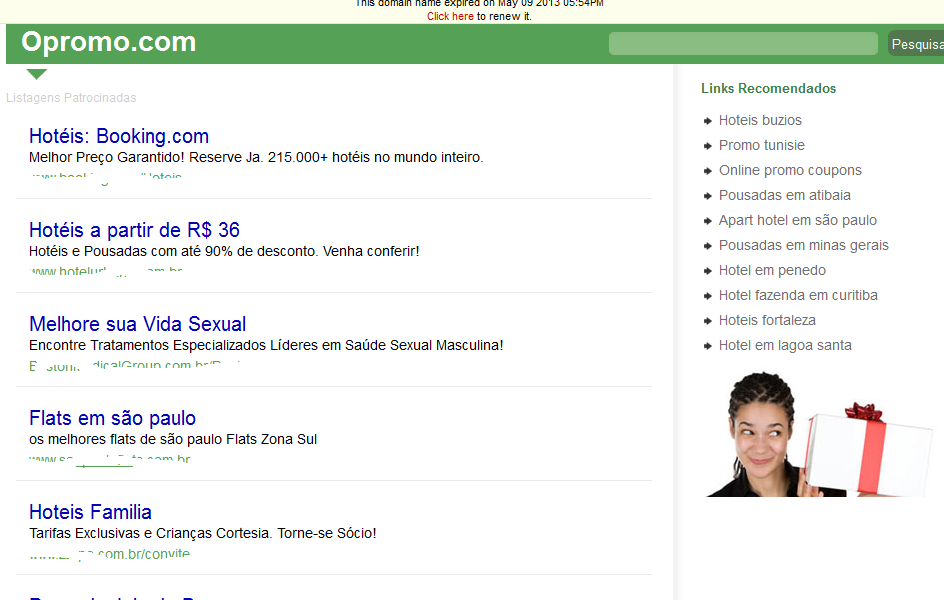Click the 'Click here' renew domain link

click(450, 16)
